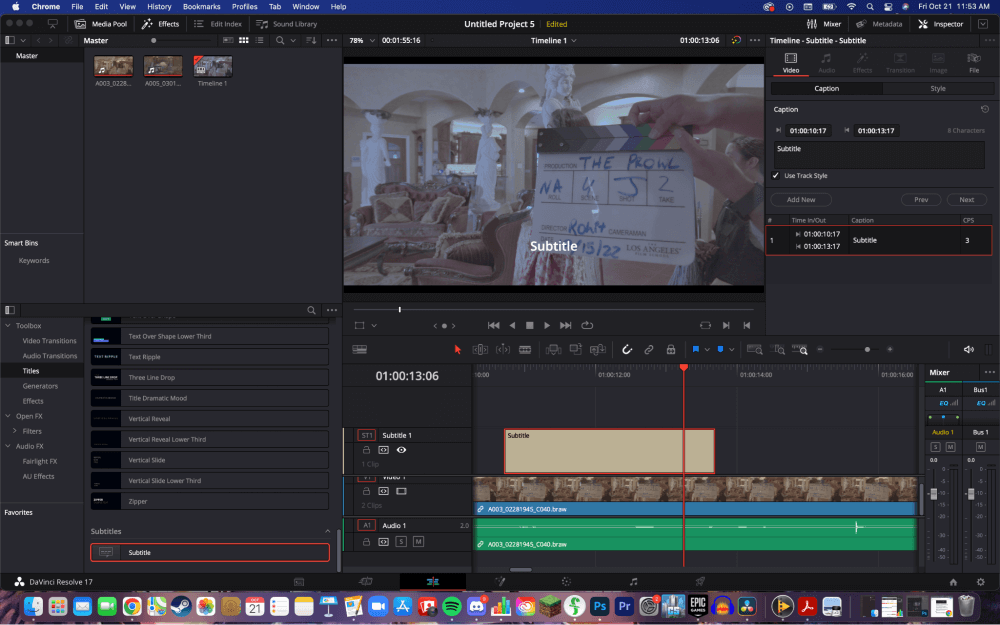The image size is (1000, 625).
Task: Select the Blade Edit Mode tool
Action: [x=525, y=349]
